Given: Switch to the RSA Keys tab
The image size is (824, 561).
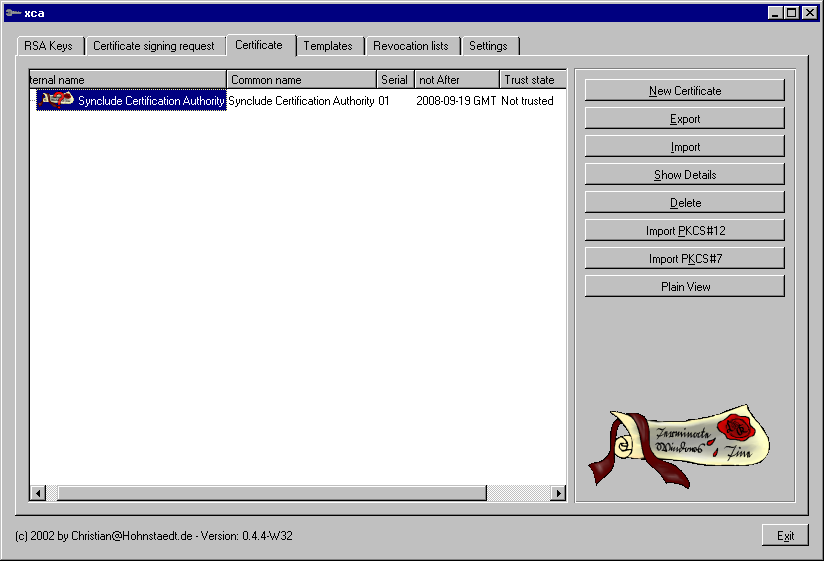Looking at the screenshot, I should pyautogui.click(x=48, y=46).
